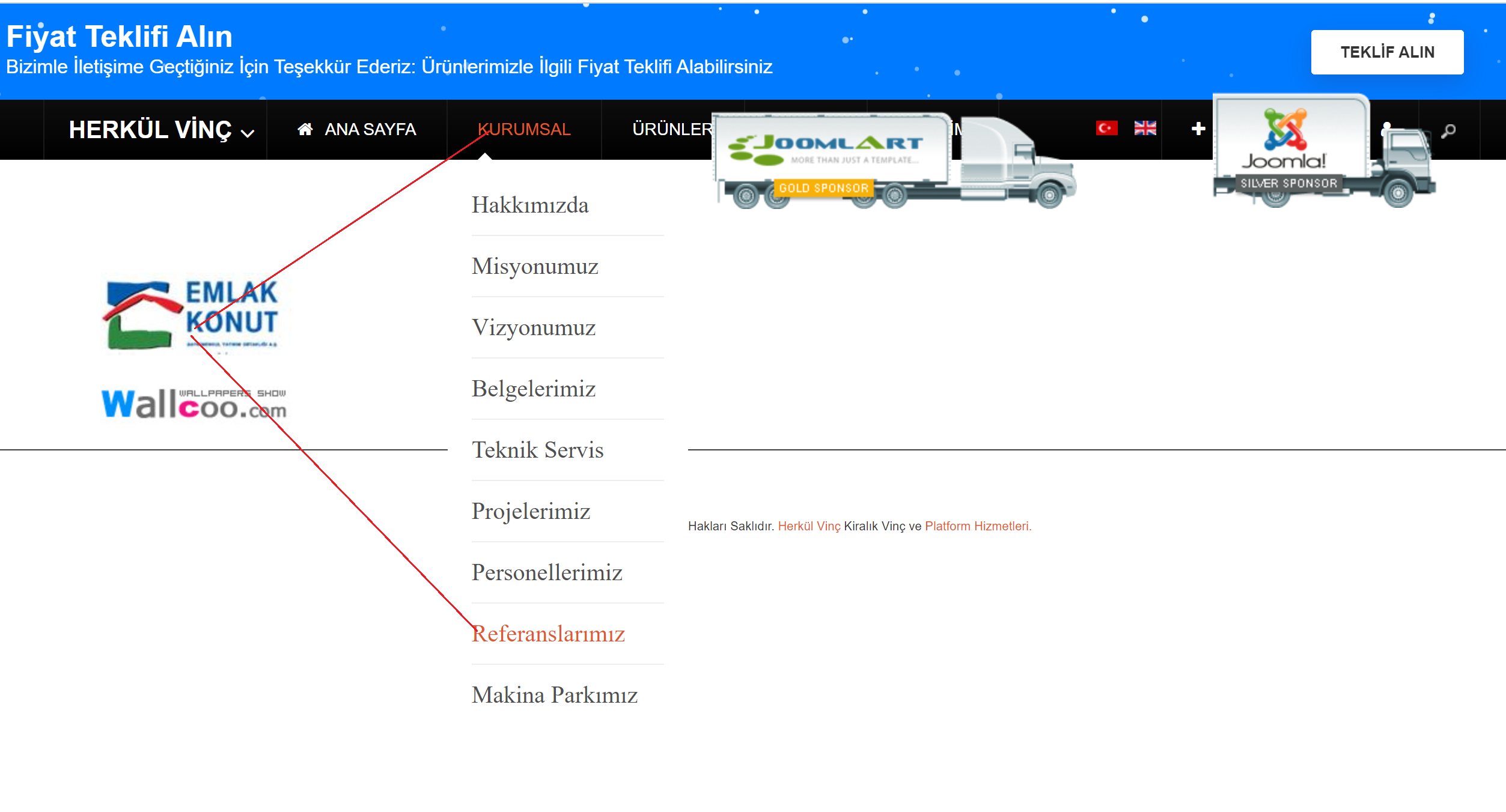Click the Wallcoo.com reference logo
1506x812 pixels.
tap(194, 404)
